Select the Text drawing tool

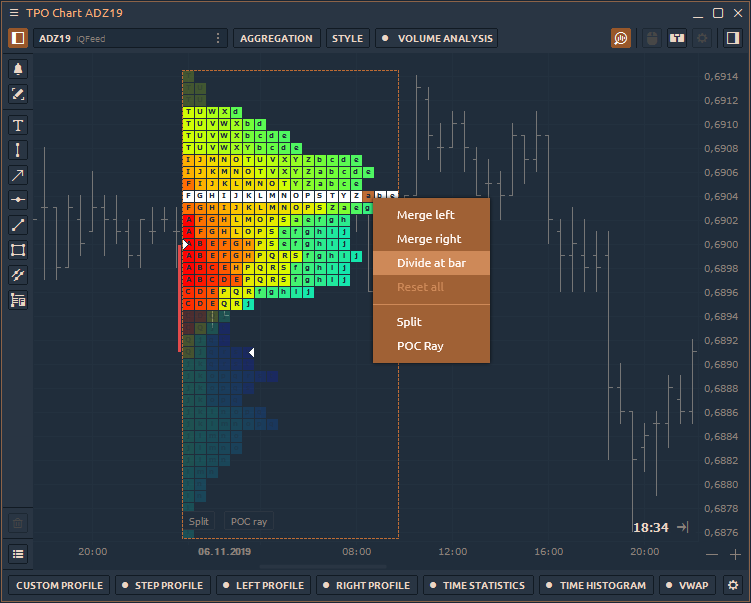point(18,125)
